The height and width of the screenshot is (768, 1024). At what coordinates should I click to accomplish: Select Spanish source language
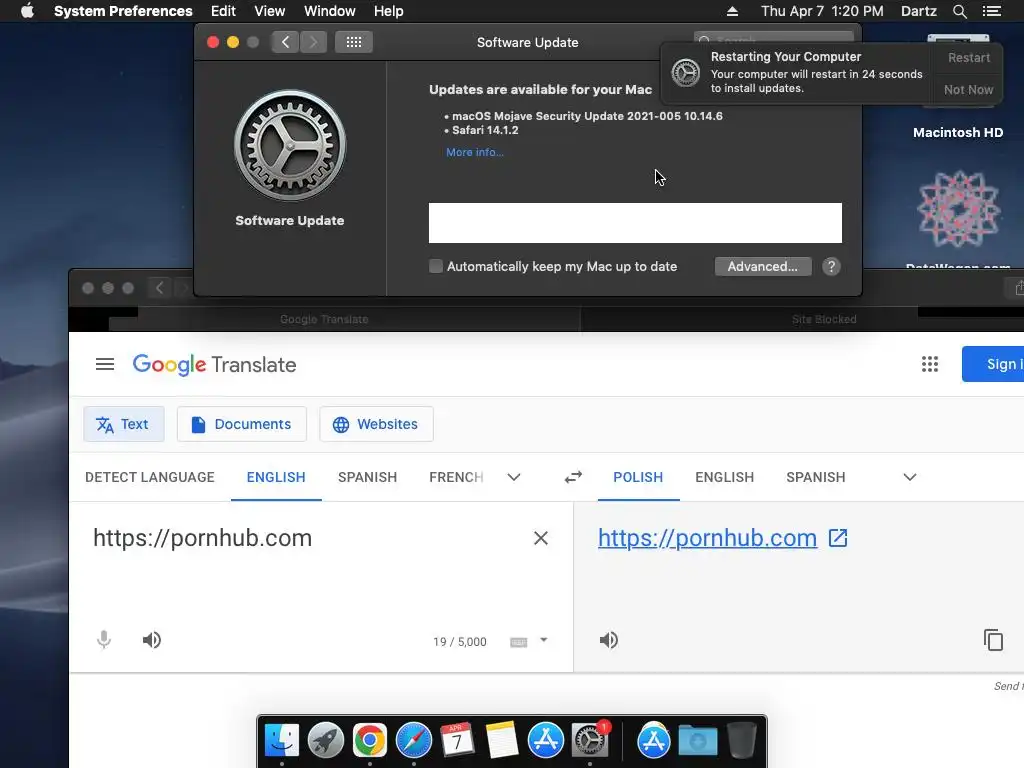[x=367, y=477]
